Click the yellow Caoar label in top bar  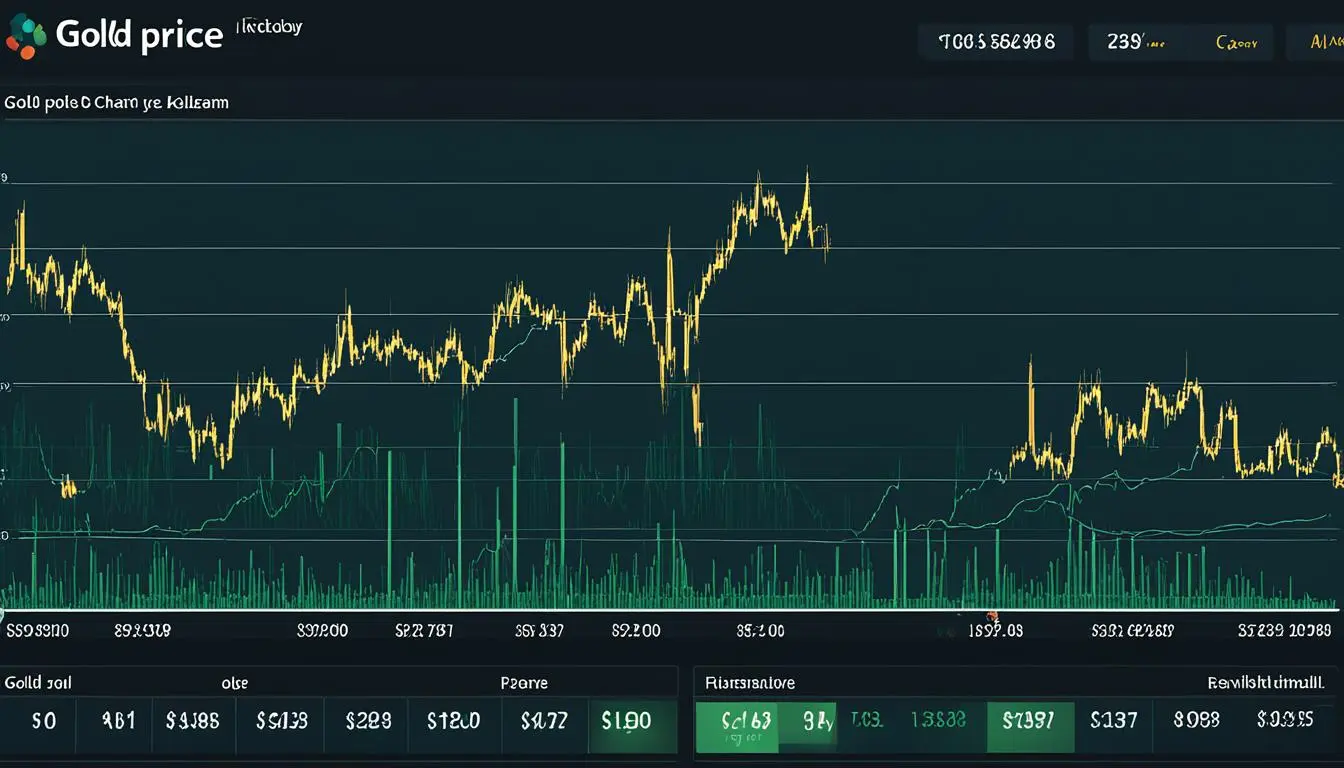click(x=1234, y=42)
